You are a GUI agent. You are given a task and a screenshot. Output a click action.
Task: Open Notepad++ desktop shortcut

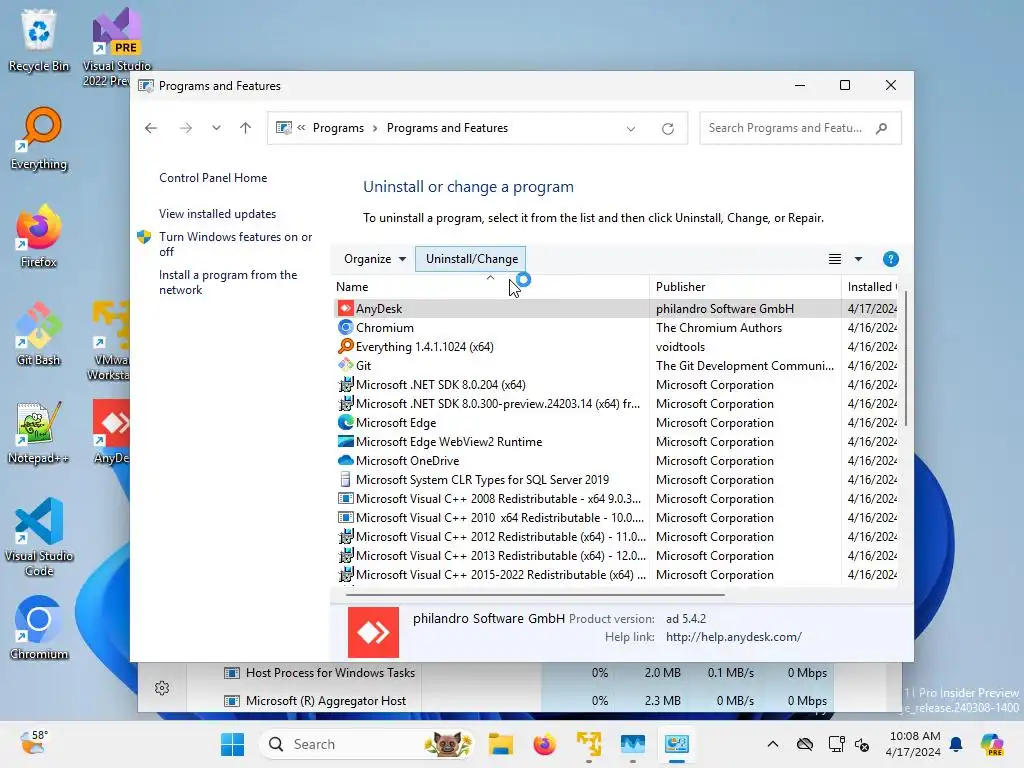coord(39,432)
